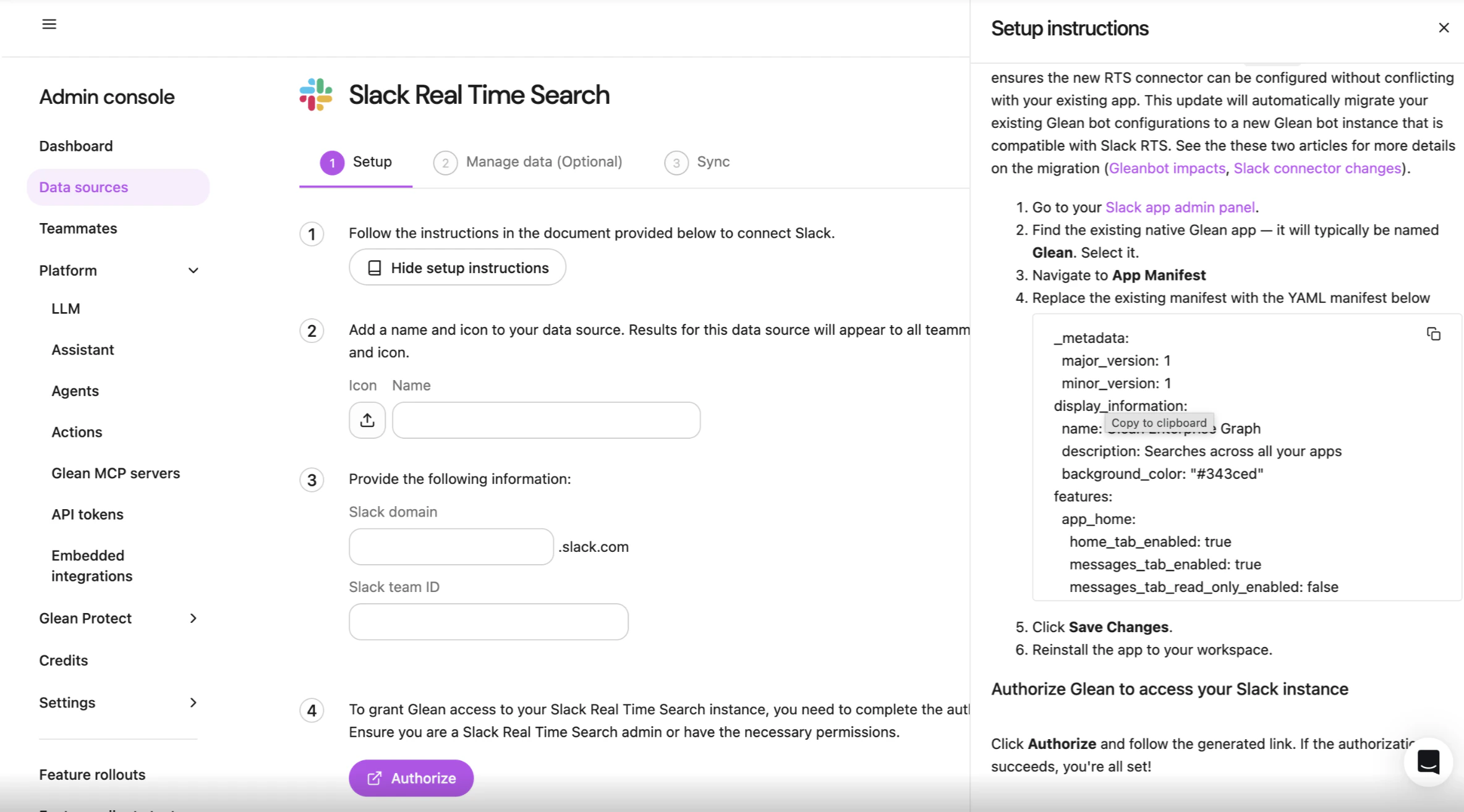Click the Slack Real Time Search logo
Screen dimensions: 1464x812
point(315,95)
